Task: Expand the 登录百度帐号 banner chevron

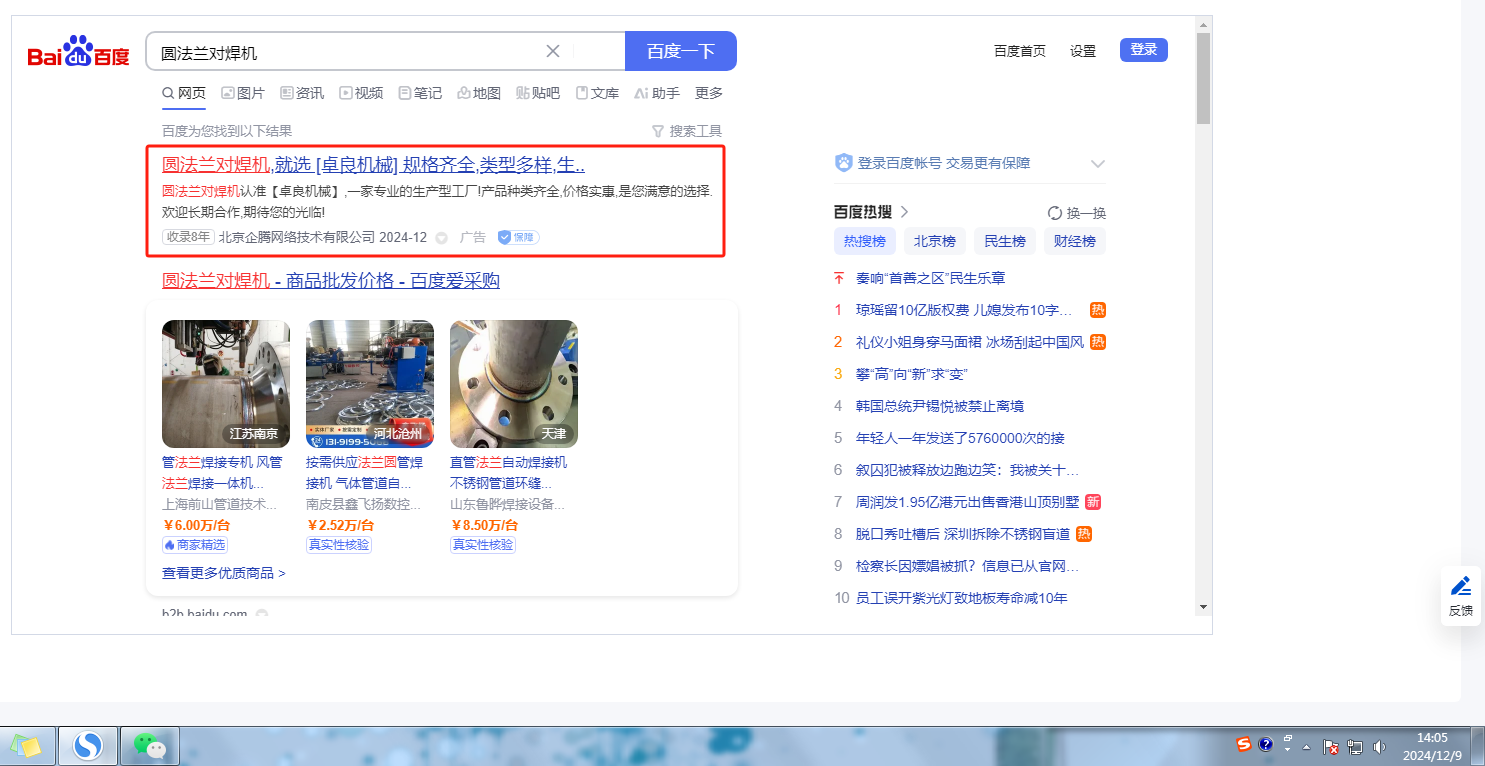Action: 1098,164
